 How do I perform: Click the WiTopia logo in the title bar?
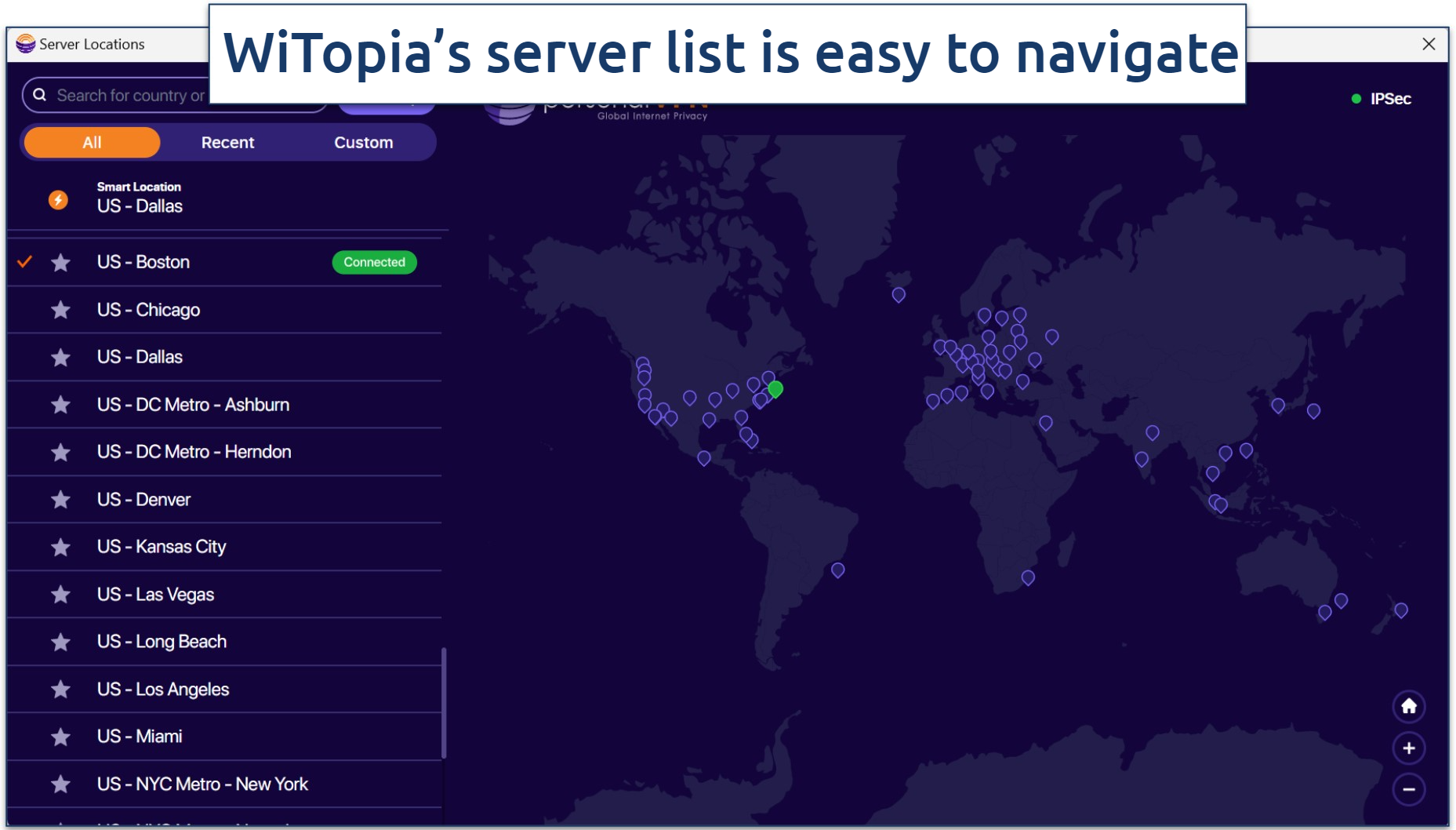[x=24, y=44]
